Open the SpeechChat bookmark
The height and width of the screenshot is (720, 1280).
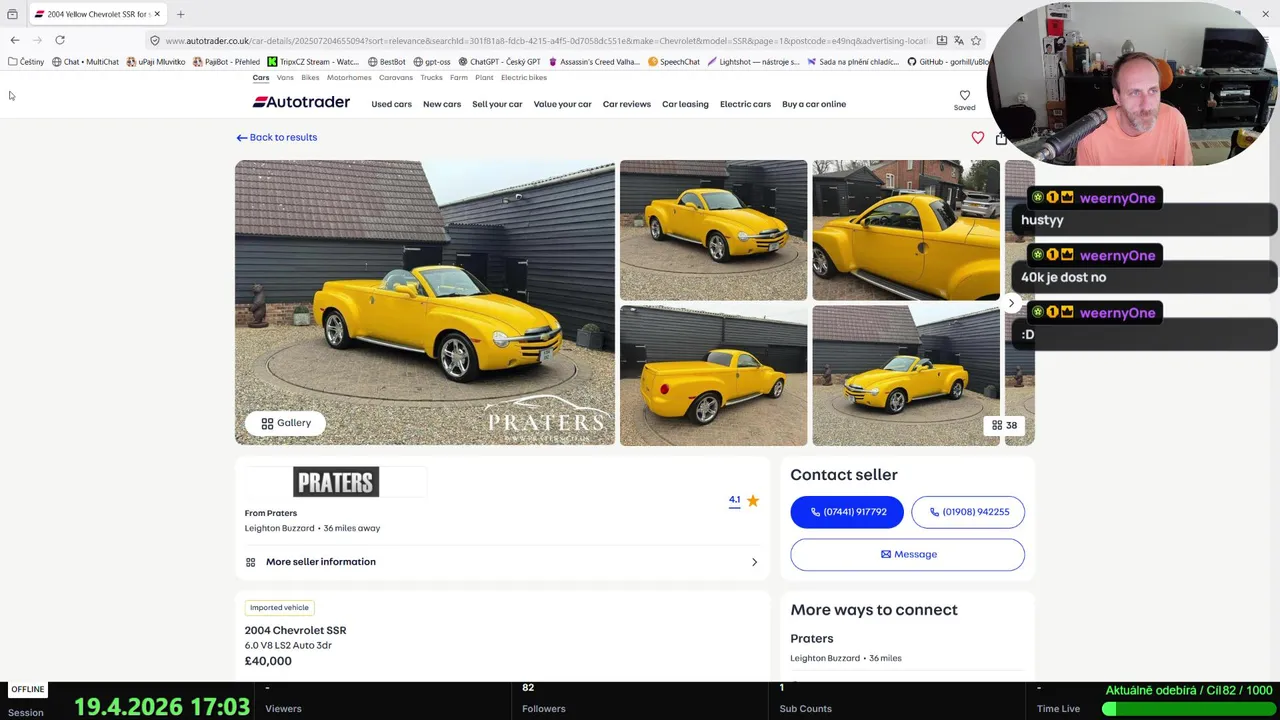pyautogui.click(x=674, y=62)
